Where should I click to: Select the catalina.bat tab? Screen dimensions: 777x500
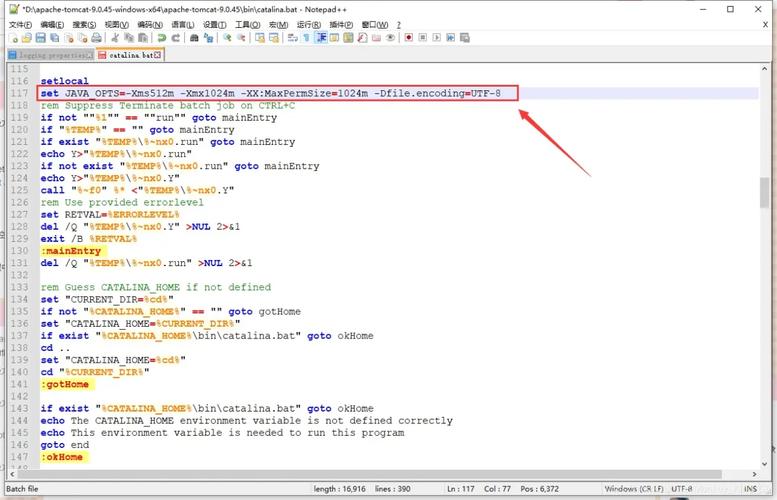(x=130, y=55)
